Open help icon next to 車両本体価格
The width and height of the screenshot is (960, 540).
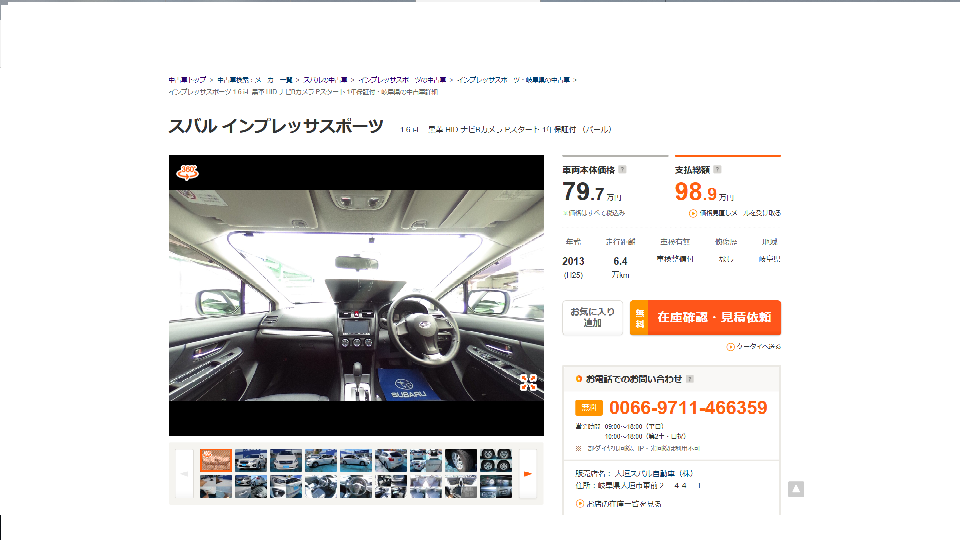622,170
